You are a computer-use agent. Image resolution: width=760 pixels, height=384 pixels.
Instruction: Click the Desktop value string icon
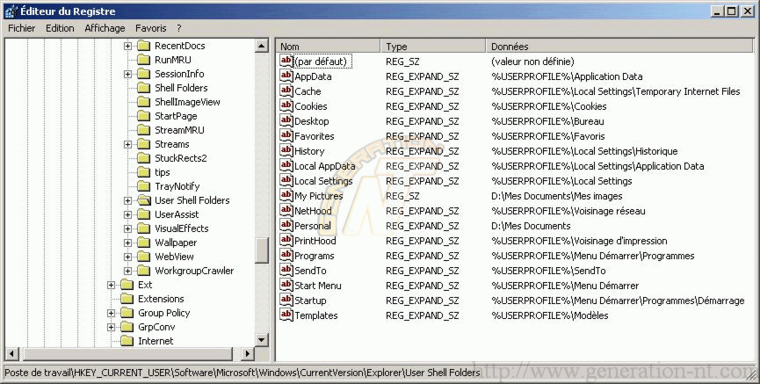(x=286, y=121)
